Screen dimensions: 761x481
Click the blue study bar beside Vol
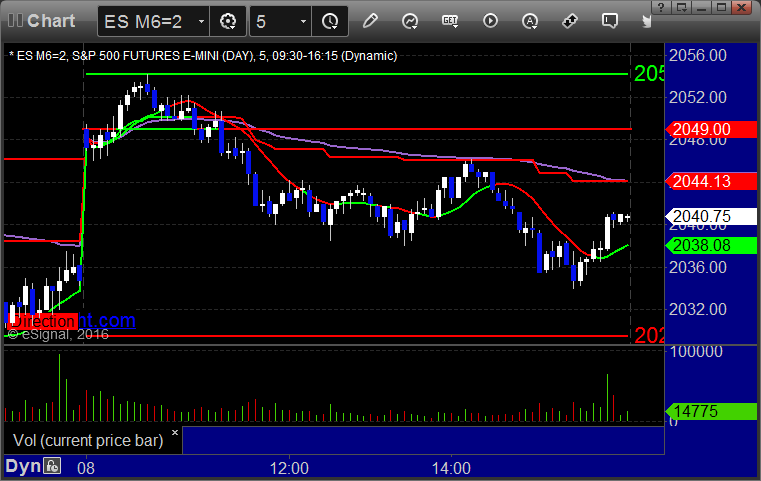coord(423,440)
